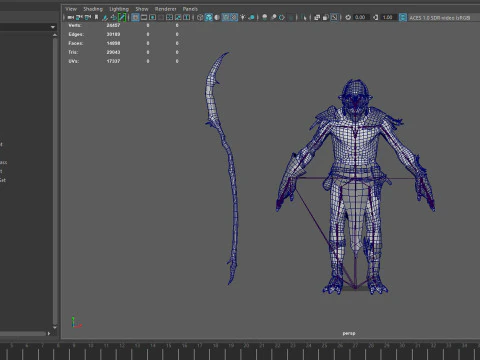Open the Show panel menu
This screenshot has width=480, height=360.
pos(142,9)
